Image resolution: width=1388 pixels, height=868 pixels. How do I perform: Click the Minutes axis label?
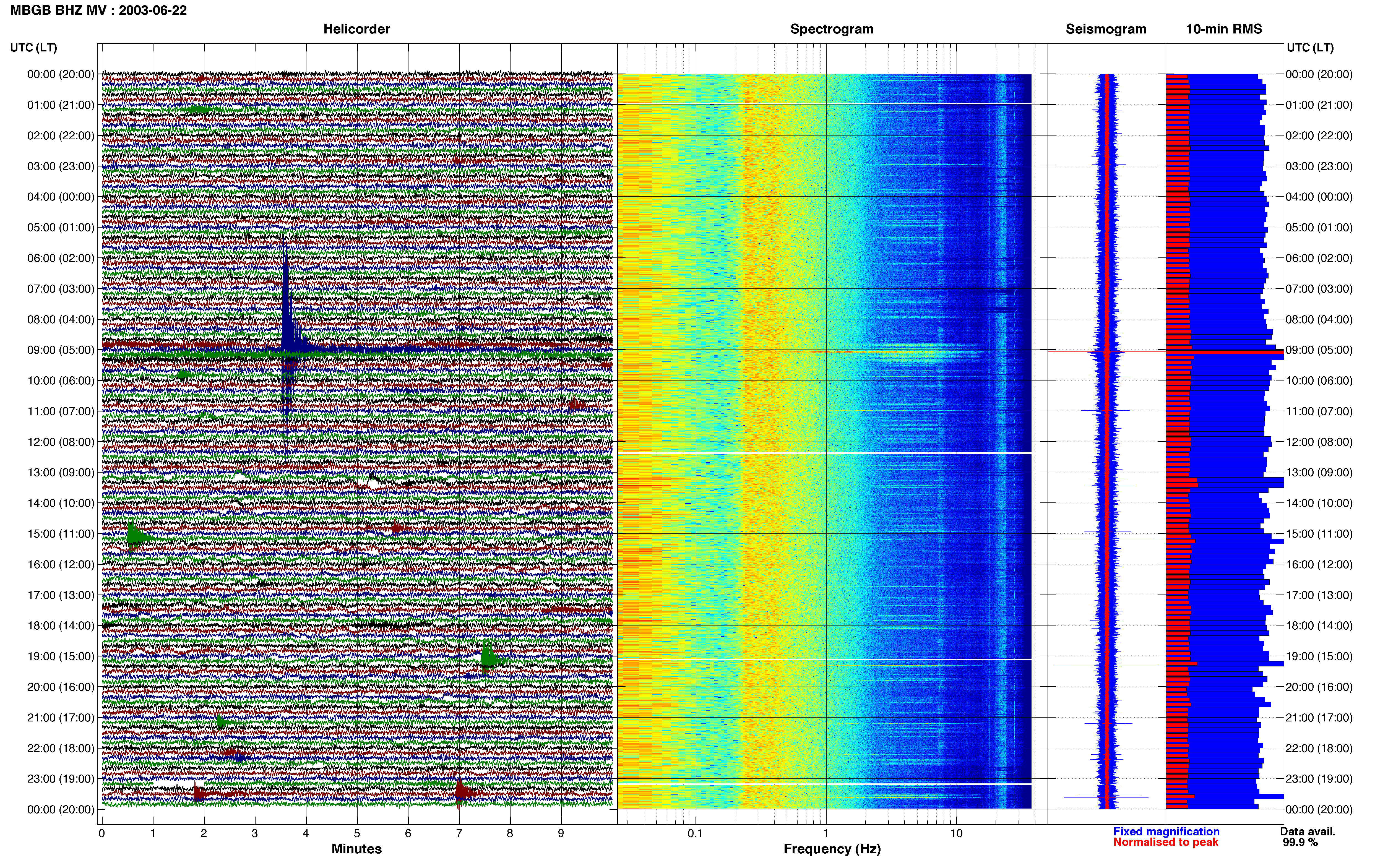click(356, 849)
